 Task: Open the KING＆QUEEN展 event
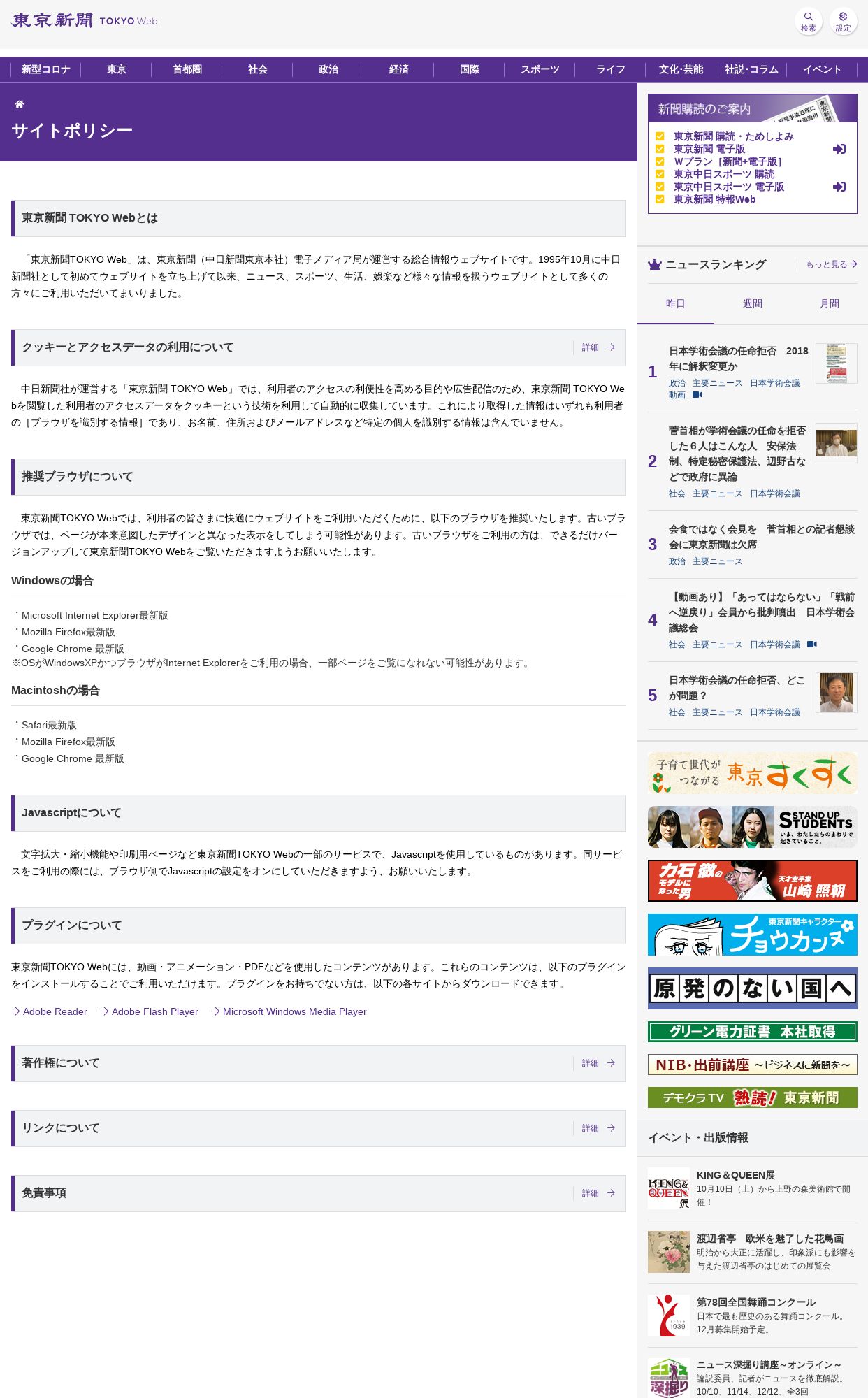pos(753,1188)
